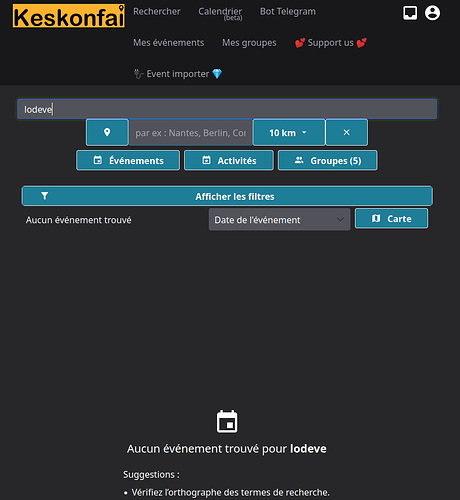
Task: Open the Rechercher menu item
Action: (x=157, y=11)
